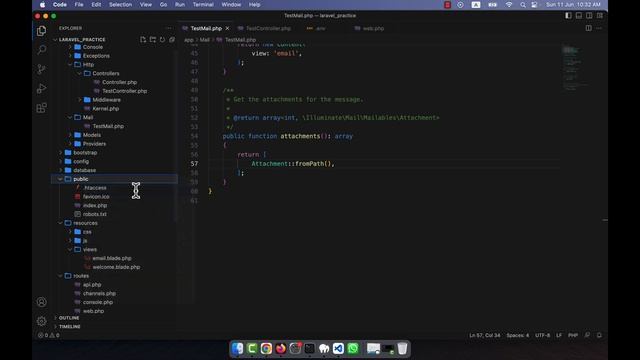The width and height of the screenshot is (640, 360).
Task: Open the Terminal menu
Action: tap(203, 5)
